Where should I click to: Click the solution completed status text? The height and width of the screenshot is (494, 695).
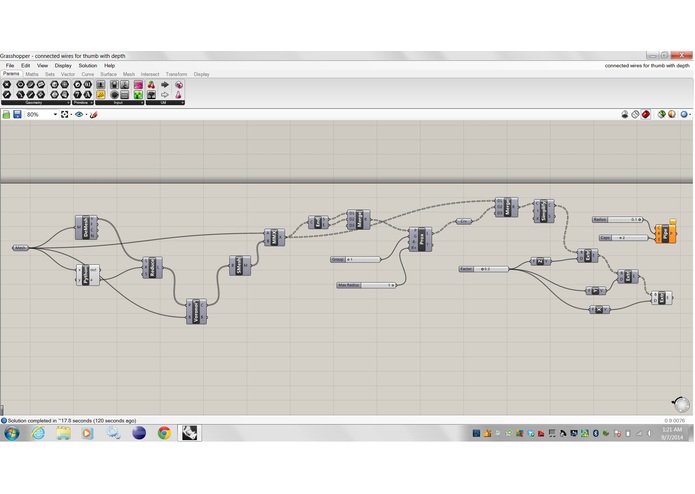point(72,420)
